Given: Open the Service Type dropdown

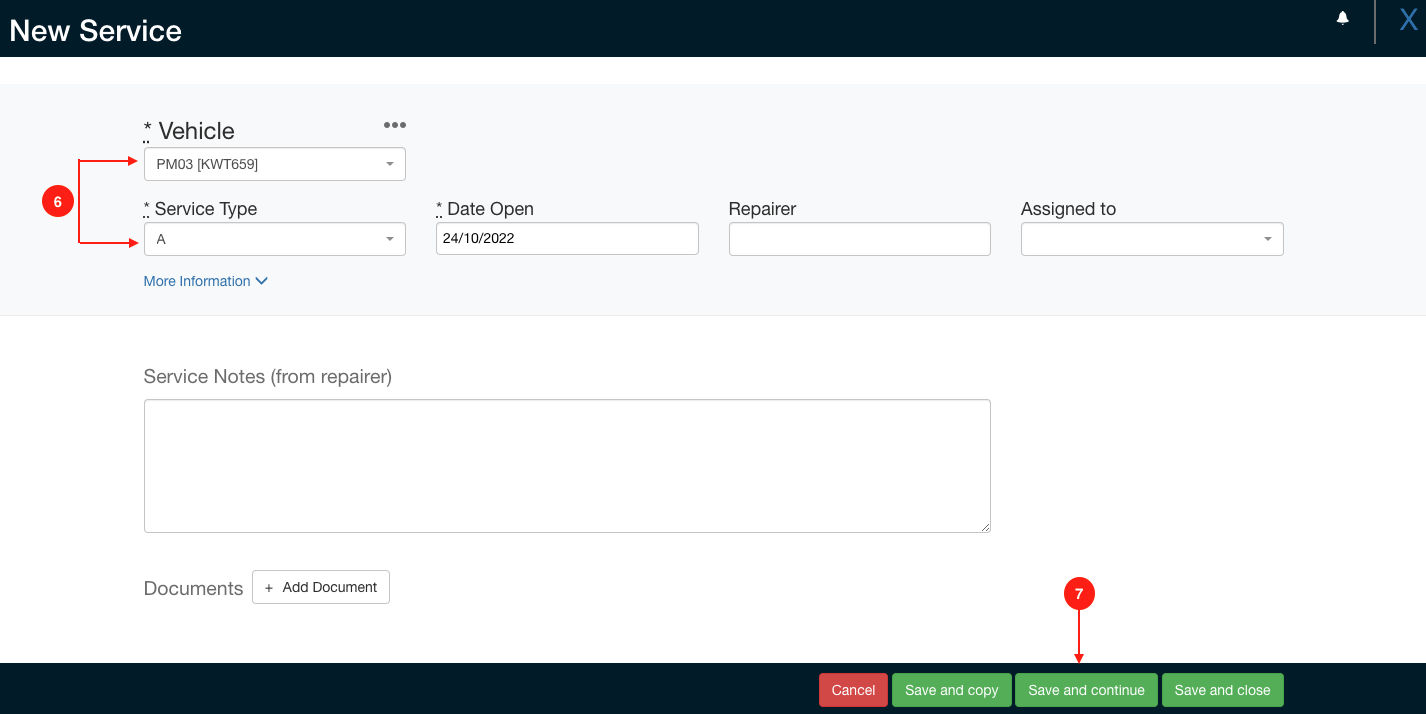Looking at the screenshot, I should click(274, 240).
